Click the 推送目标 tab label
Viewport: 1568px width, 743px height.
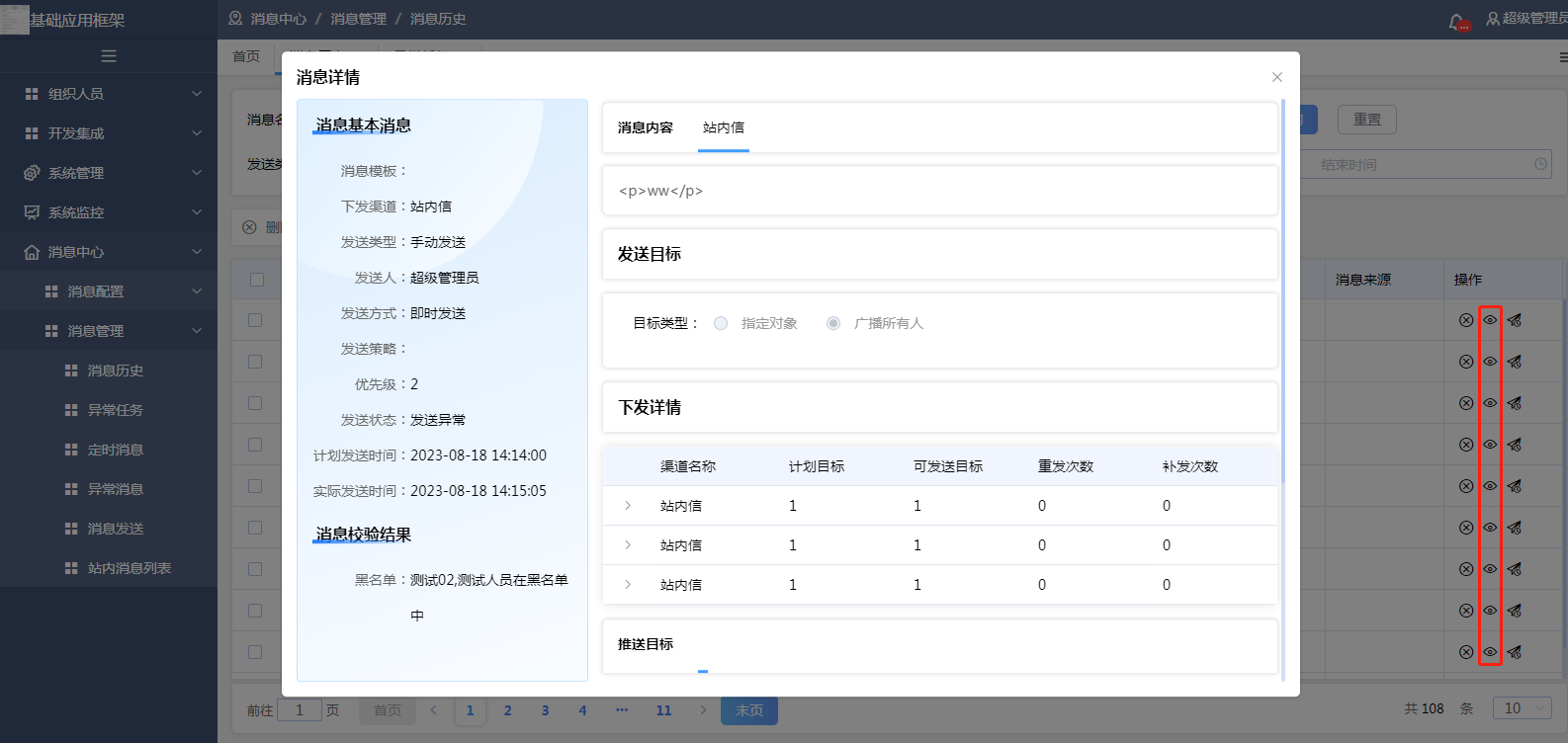(x=646, y=644)
